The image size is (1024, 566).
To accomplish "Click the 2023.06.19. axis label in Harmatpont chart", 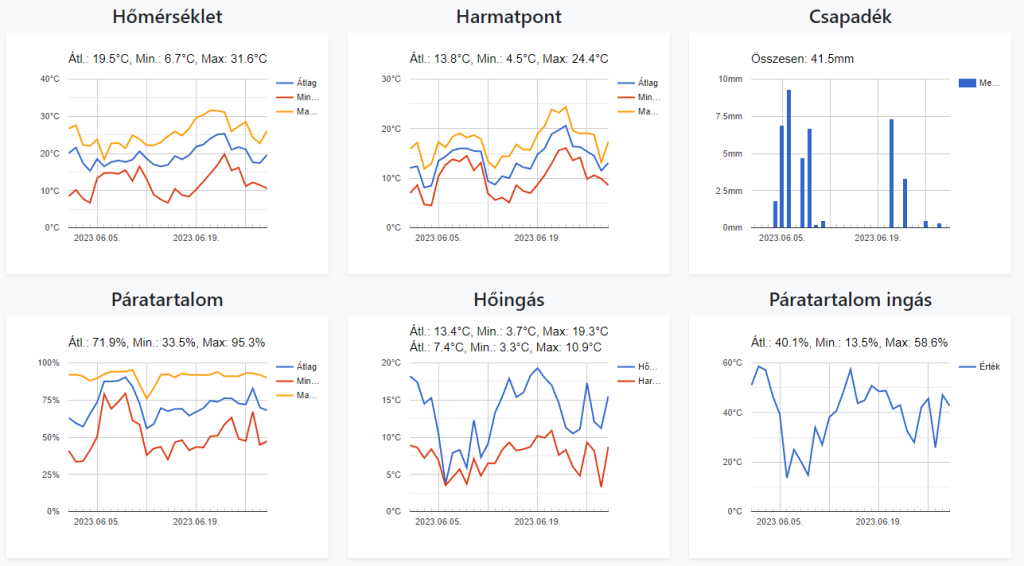I will [538, 238].
